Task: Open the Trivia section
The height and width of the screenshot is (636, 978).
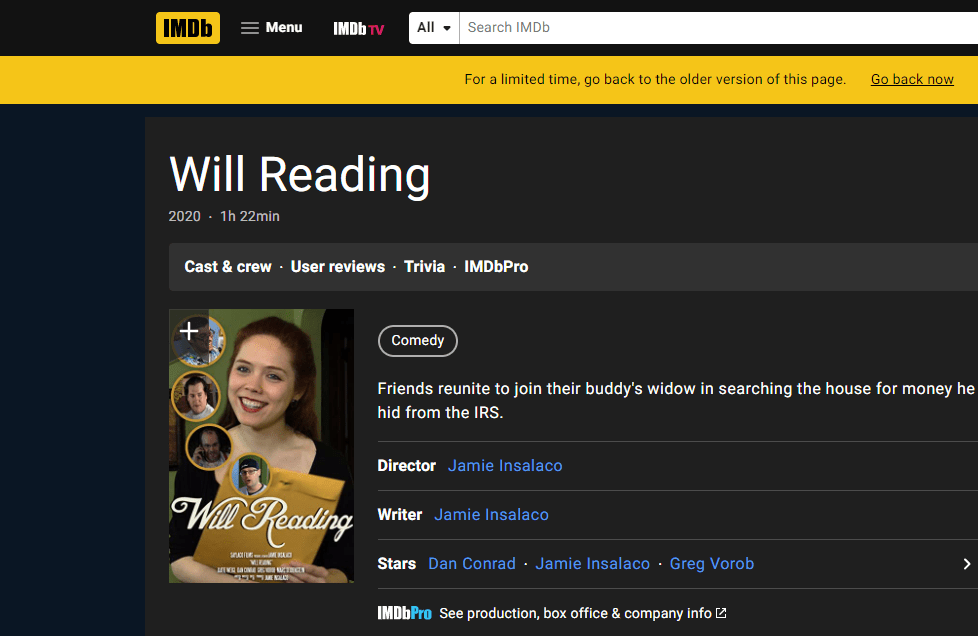Action: (424, 266)
